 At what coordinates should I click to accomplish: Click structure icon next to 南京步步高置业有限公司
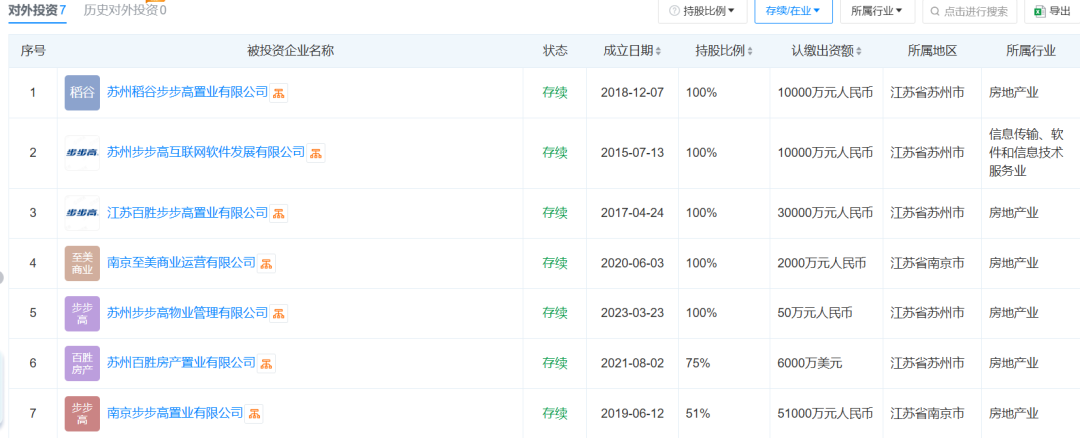click(255, 413)
